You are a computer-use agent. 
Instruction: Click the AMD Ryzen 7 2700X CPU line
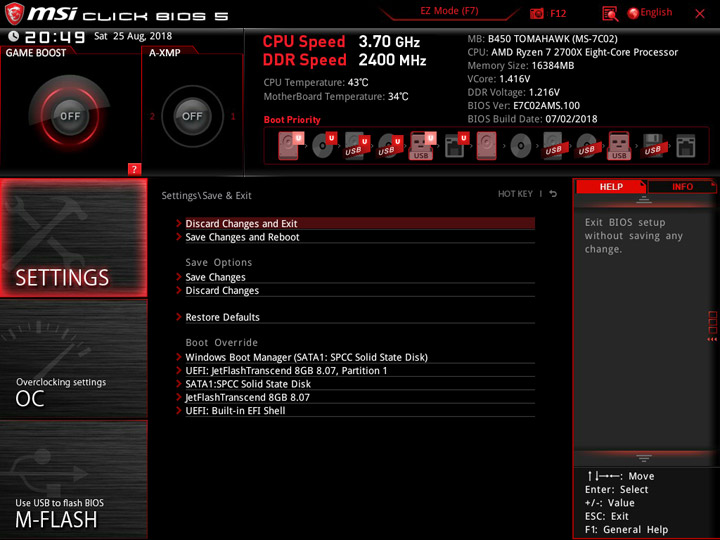coord(573,52)
